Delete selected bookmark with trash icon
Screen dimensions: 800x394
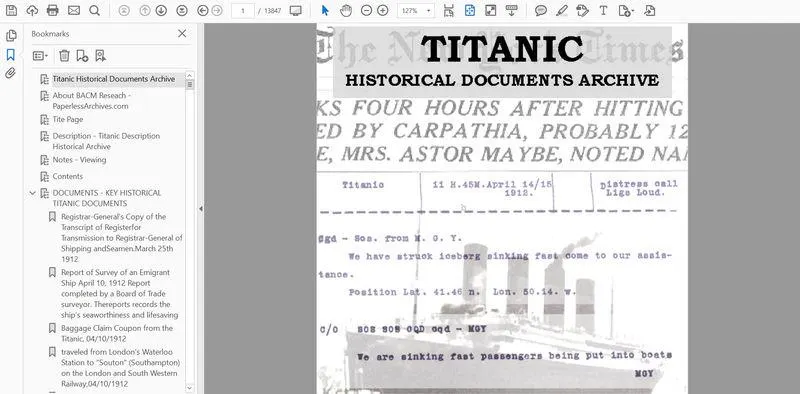click(64, 56)
